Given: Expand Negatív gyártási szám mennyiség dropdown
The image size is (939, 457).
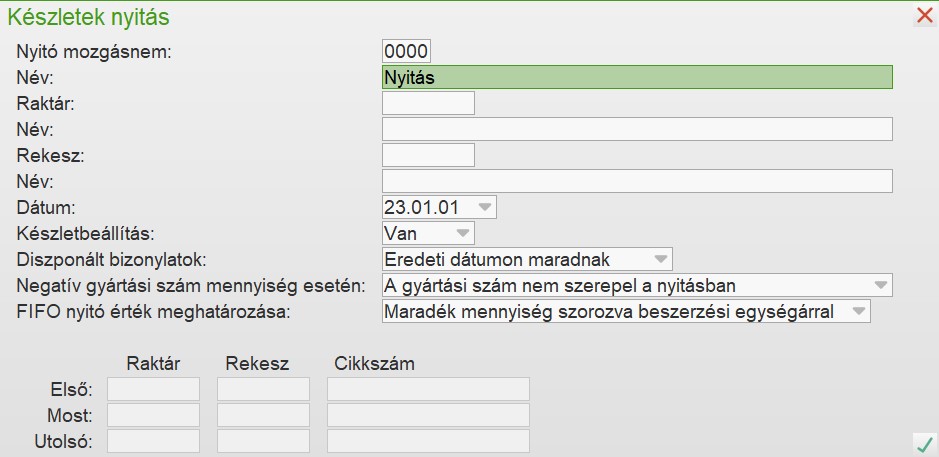Looking at the screenshot, I should click(880, 285).
